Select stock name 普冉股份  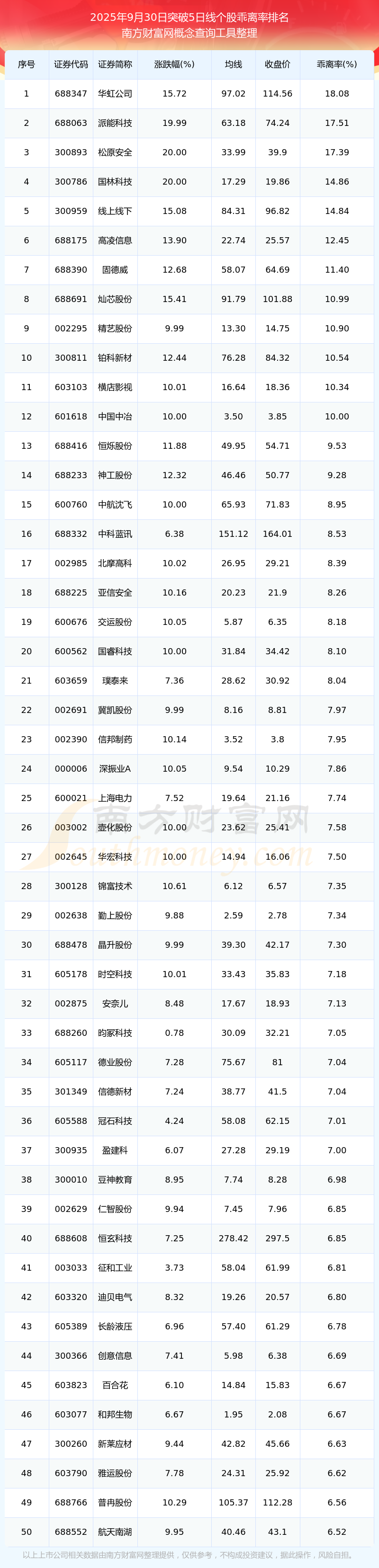tap(115, 1504)
